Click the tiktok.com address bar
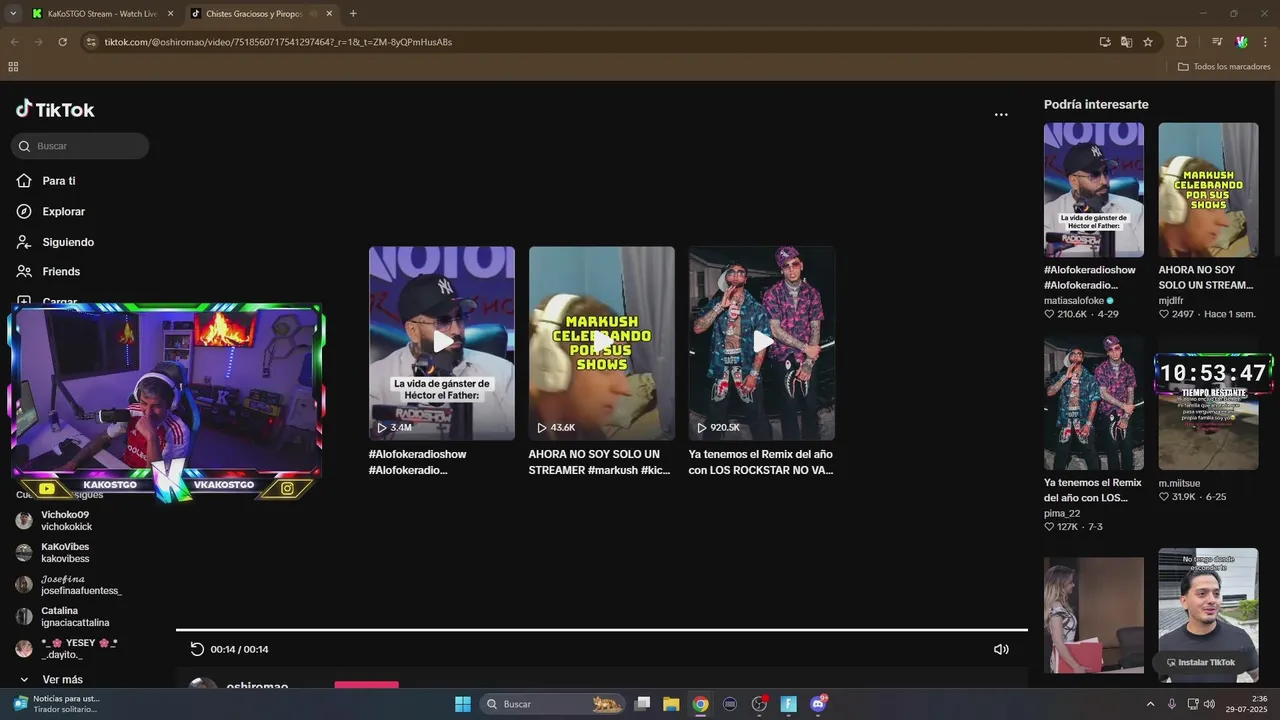 [590, 42]
